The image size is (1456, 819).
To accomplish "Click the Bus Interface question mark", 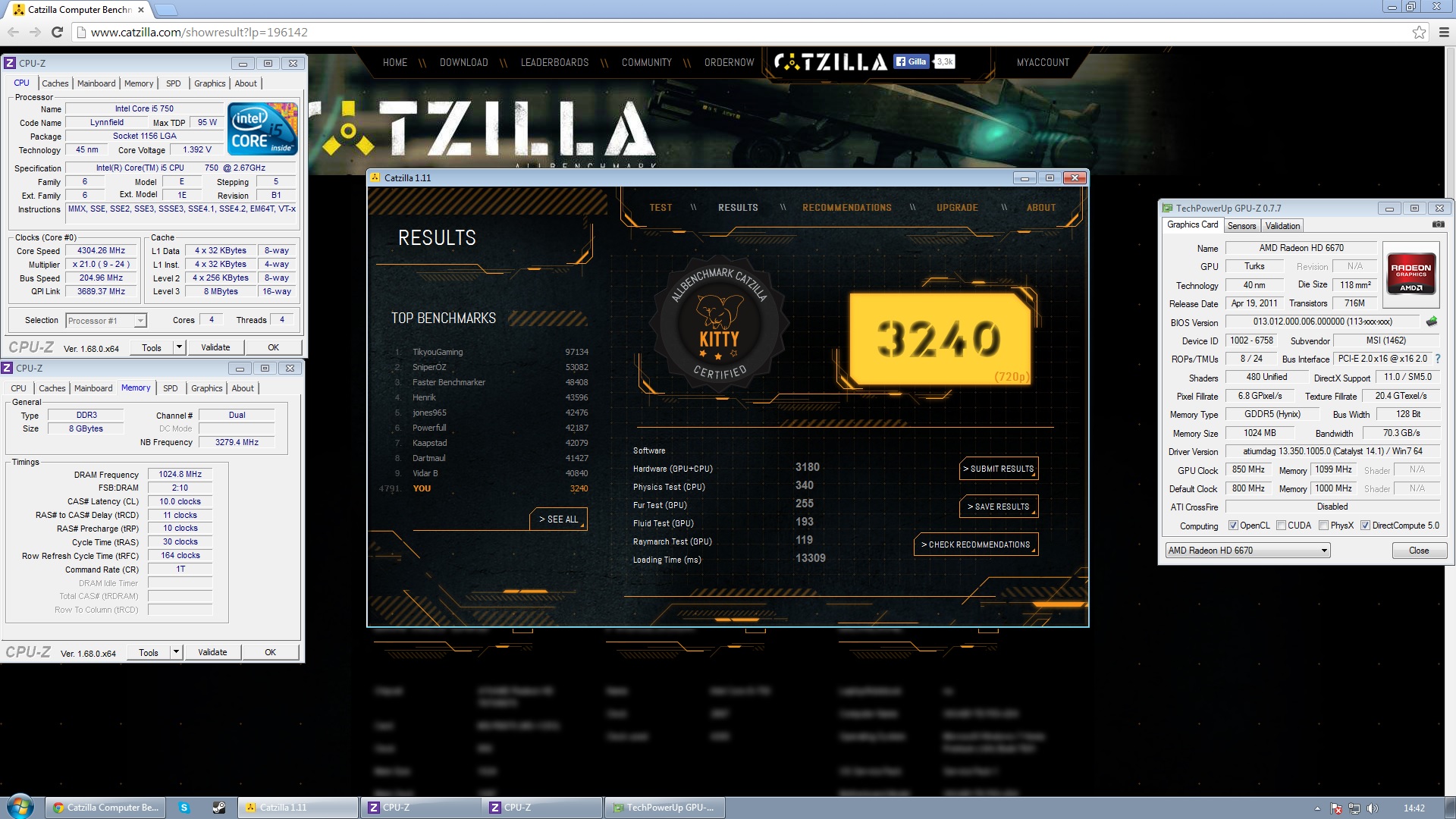I will coord(1438,359).
